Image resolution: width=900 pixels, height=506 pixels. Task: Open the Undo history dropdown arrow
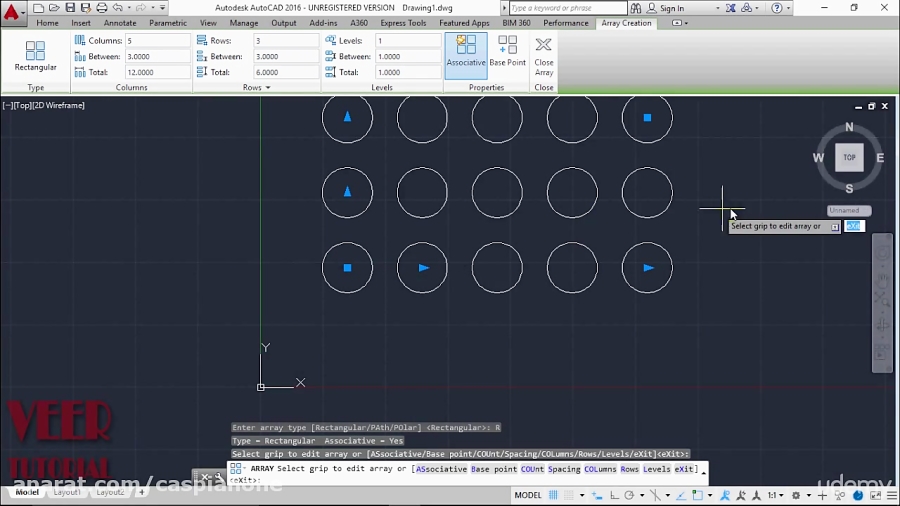(x=129, y=8)
